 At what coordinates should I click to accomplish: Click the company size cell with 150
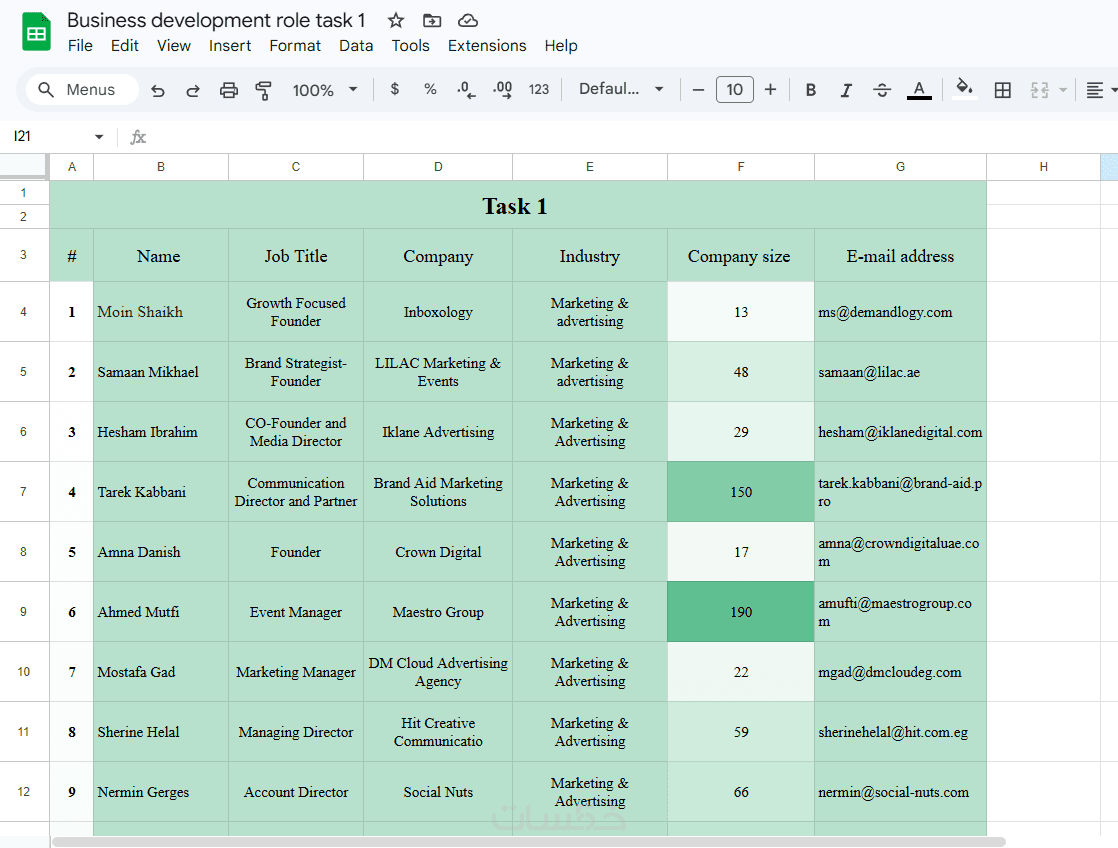[x=740, y=491]
